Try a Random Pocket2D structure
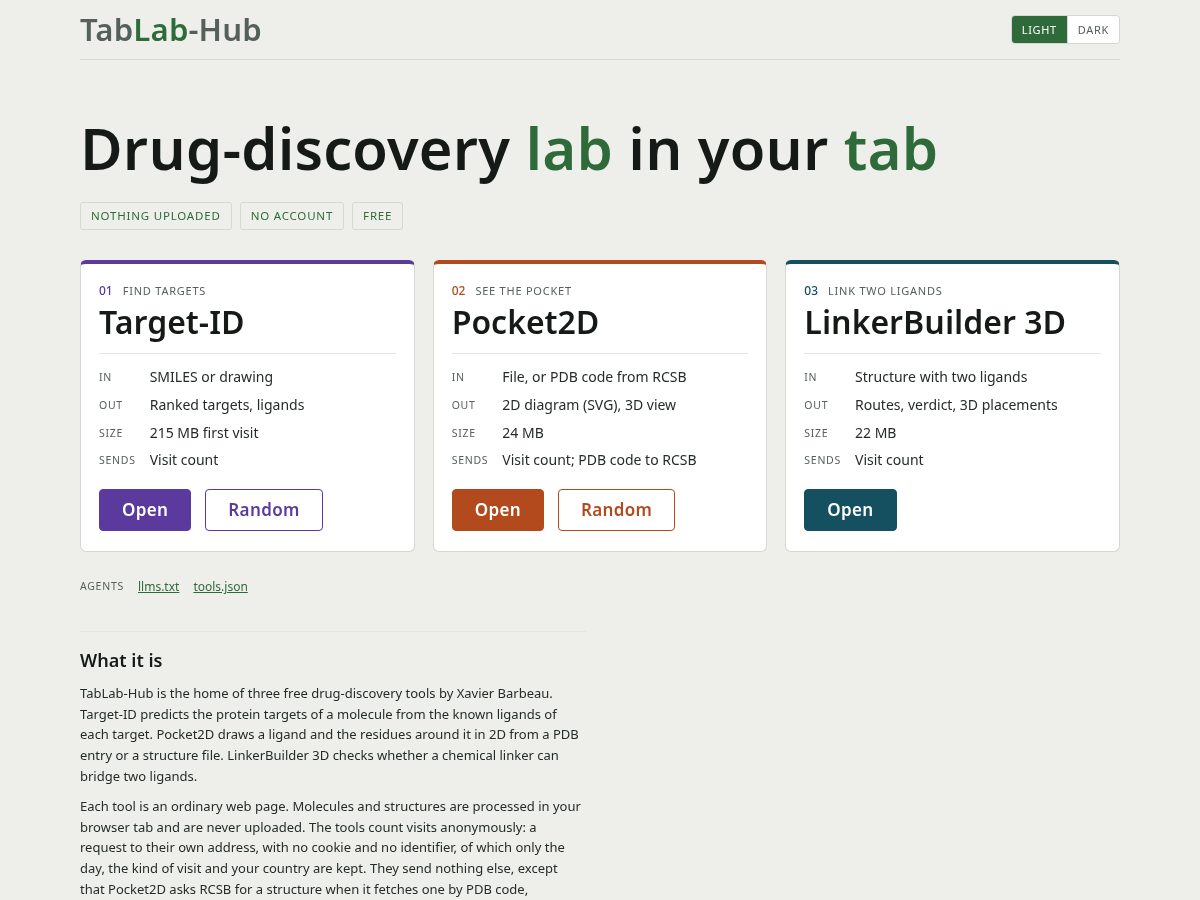This screenshot has height=900, width=1200. tap(616, 510)
